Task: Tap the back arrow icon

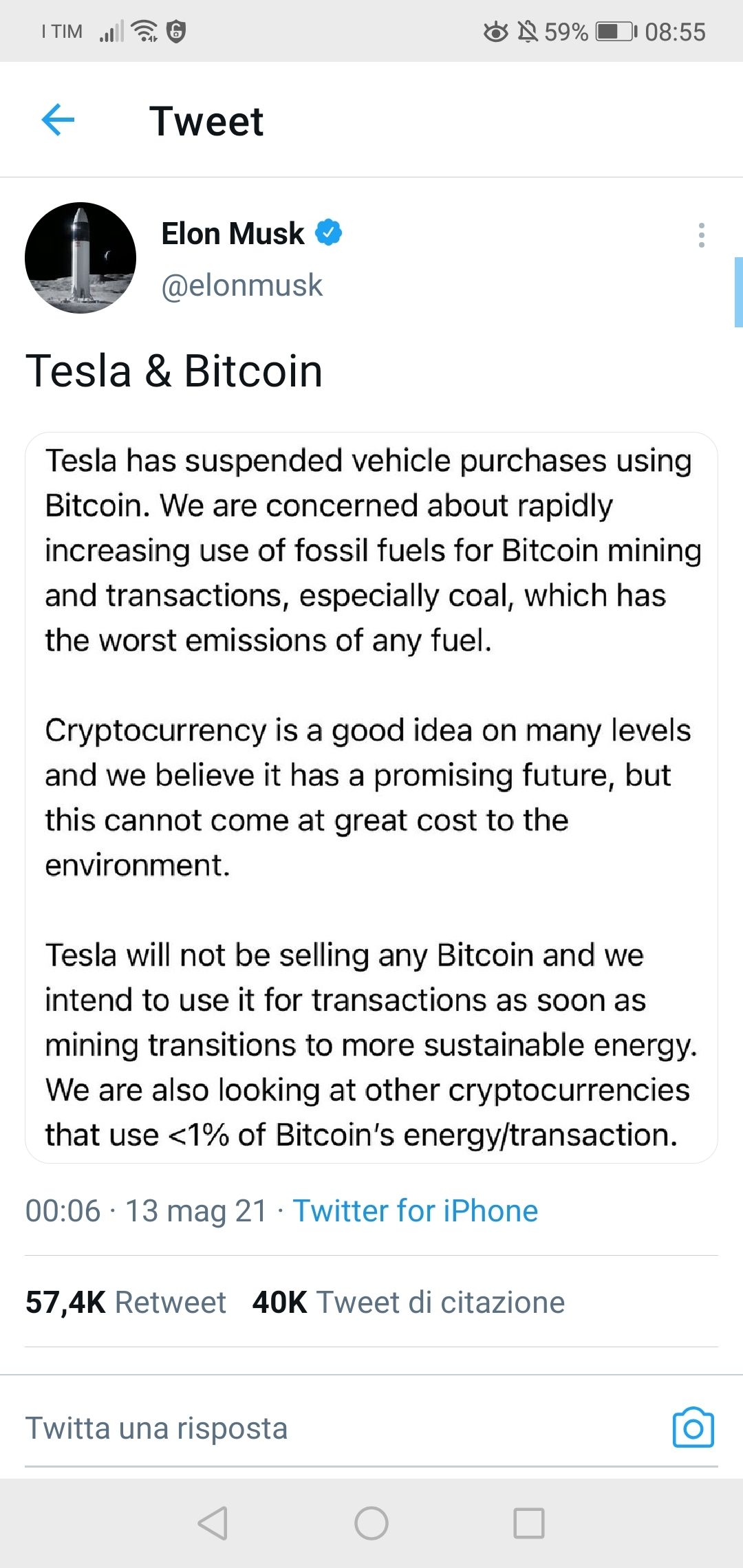Action: [x=58, y=120]
